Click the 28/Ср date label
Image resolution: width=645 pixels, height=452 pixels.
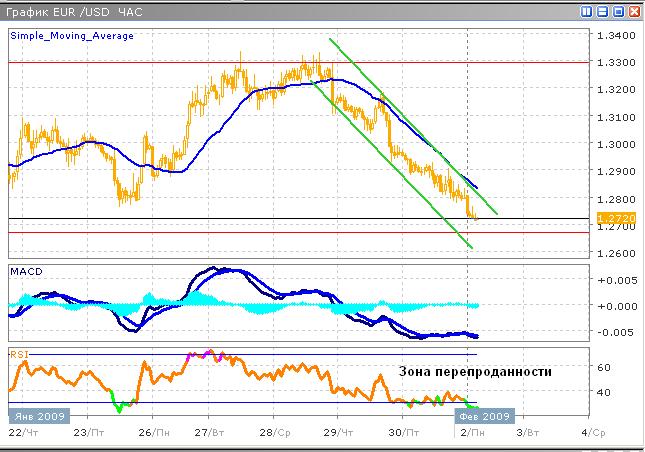pyautogui.click(x=275, y=433)
